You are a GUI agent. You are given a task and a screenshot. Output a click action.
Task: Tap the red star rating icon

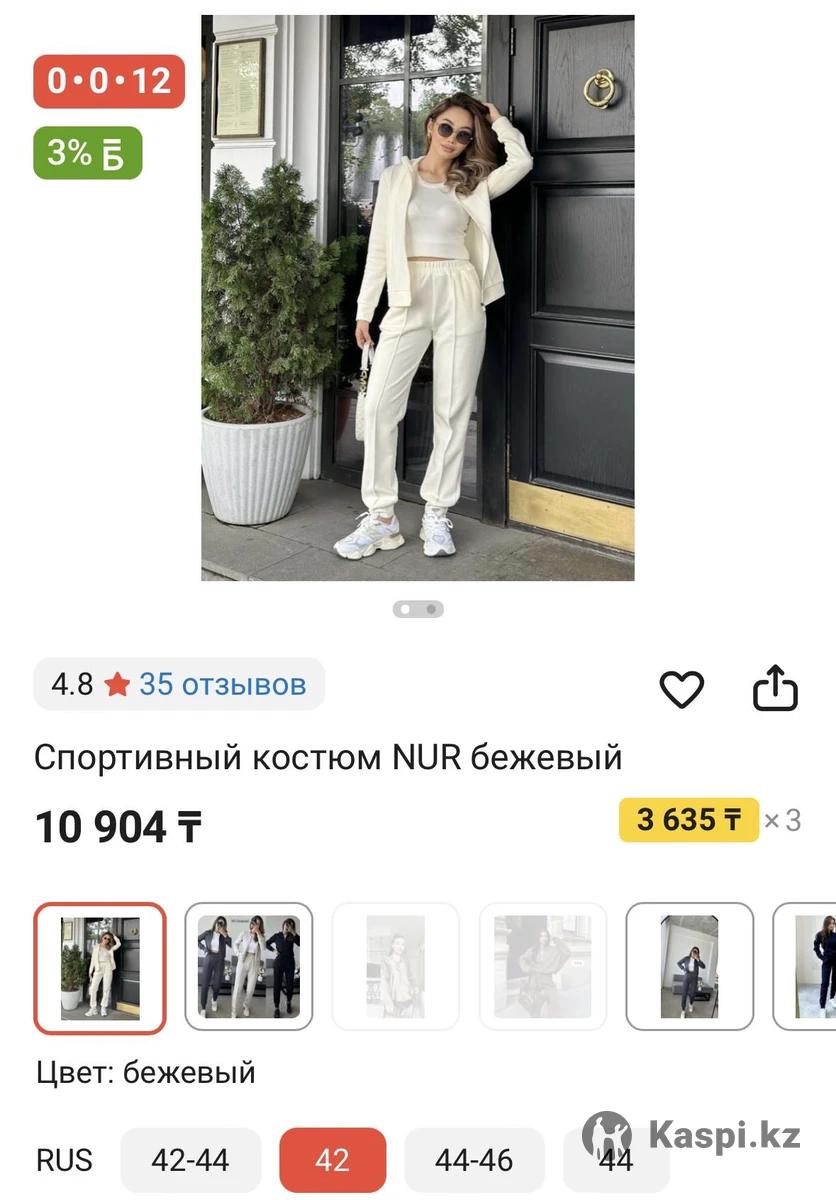[117, 685]
